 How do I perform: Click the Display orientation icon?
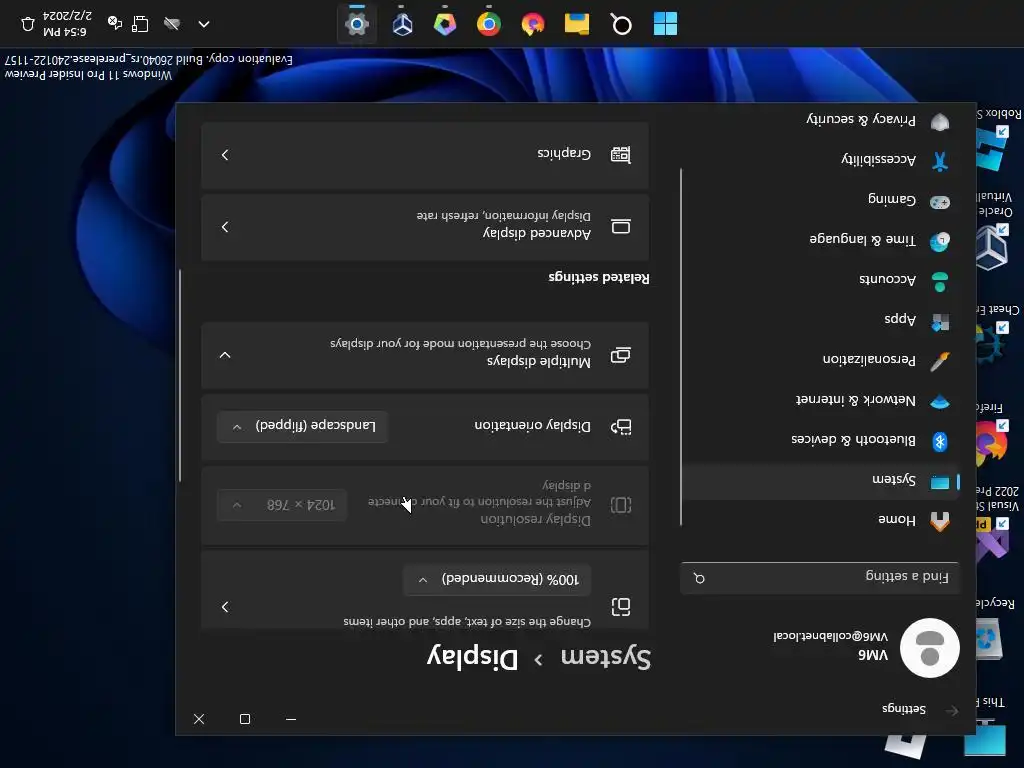pyautogui.click(x=620, y=427)
